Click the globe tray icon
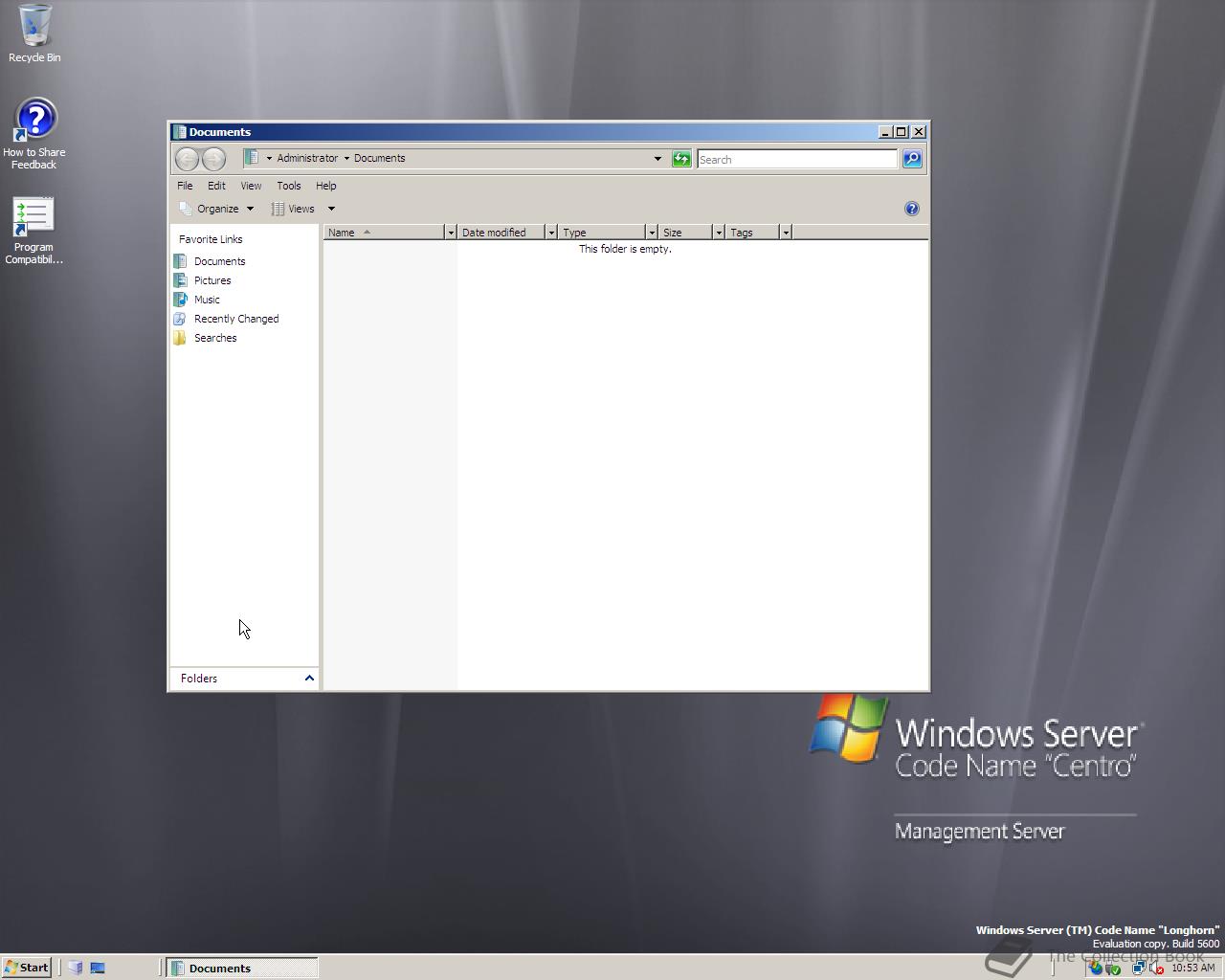Screen dimensions: 1225x980 pos(1096,968)
